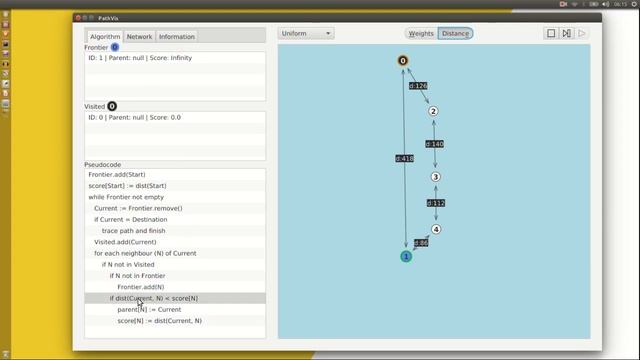Click pseudocode line trace path and finish

[x=175, y=231]
